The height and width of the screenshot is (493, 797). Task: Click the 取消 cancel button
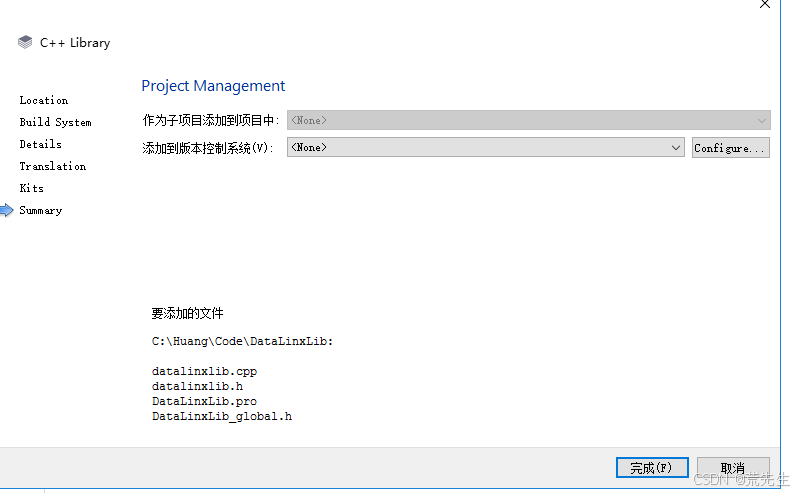click(x=733, y=468)
